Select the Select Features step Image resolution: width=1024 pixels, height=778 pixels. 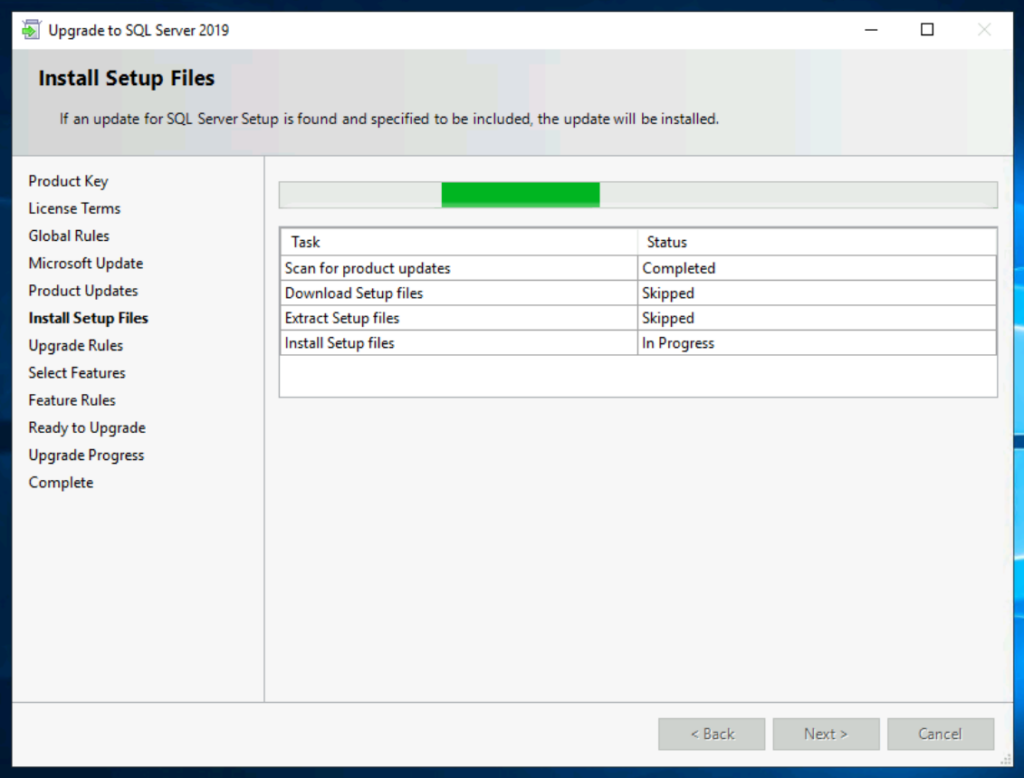(77, 373)
